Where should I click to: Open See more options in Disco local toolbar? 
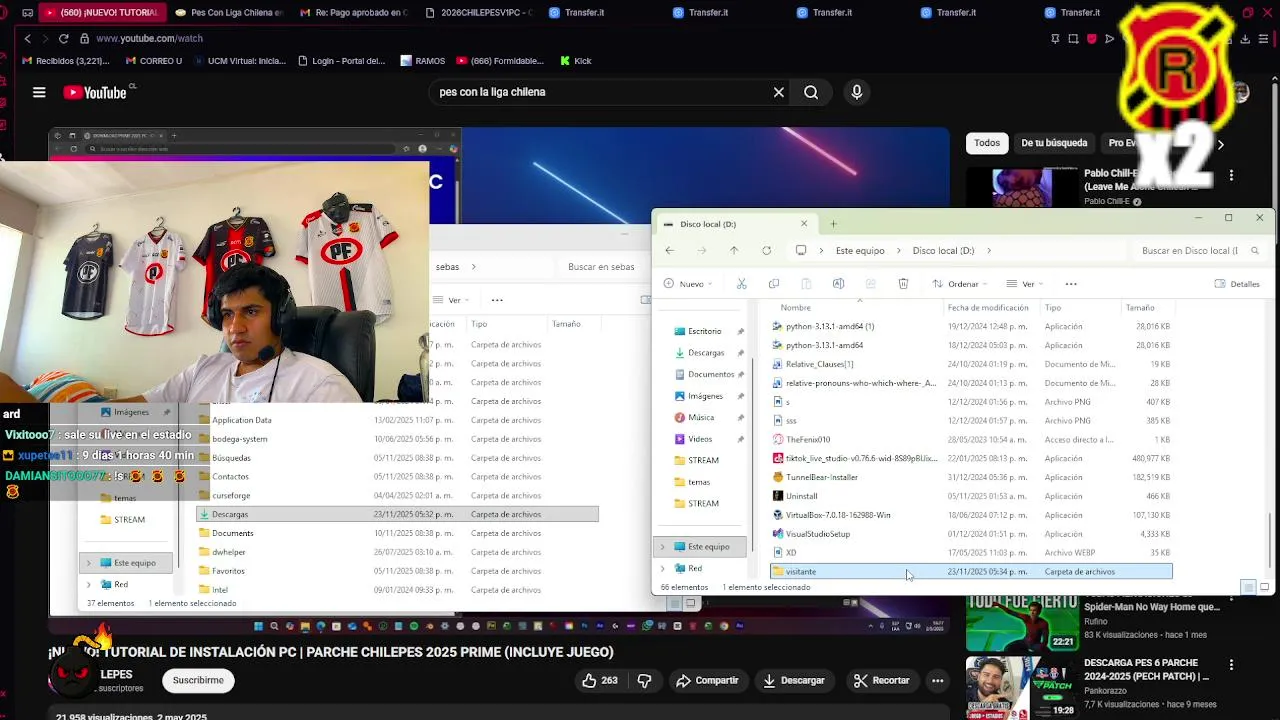1071,284
